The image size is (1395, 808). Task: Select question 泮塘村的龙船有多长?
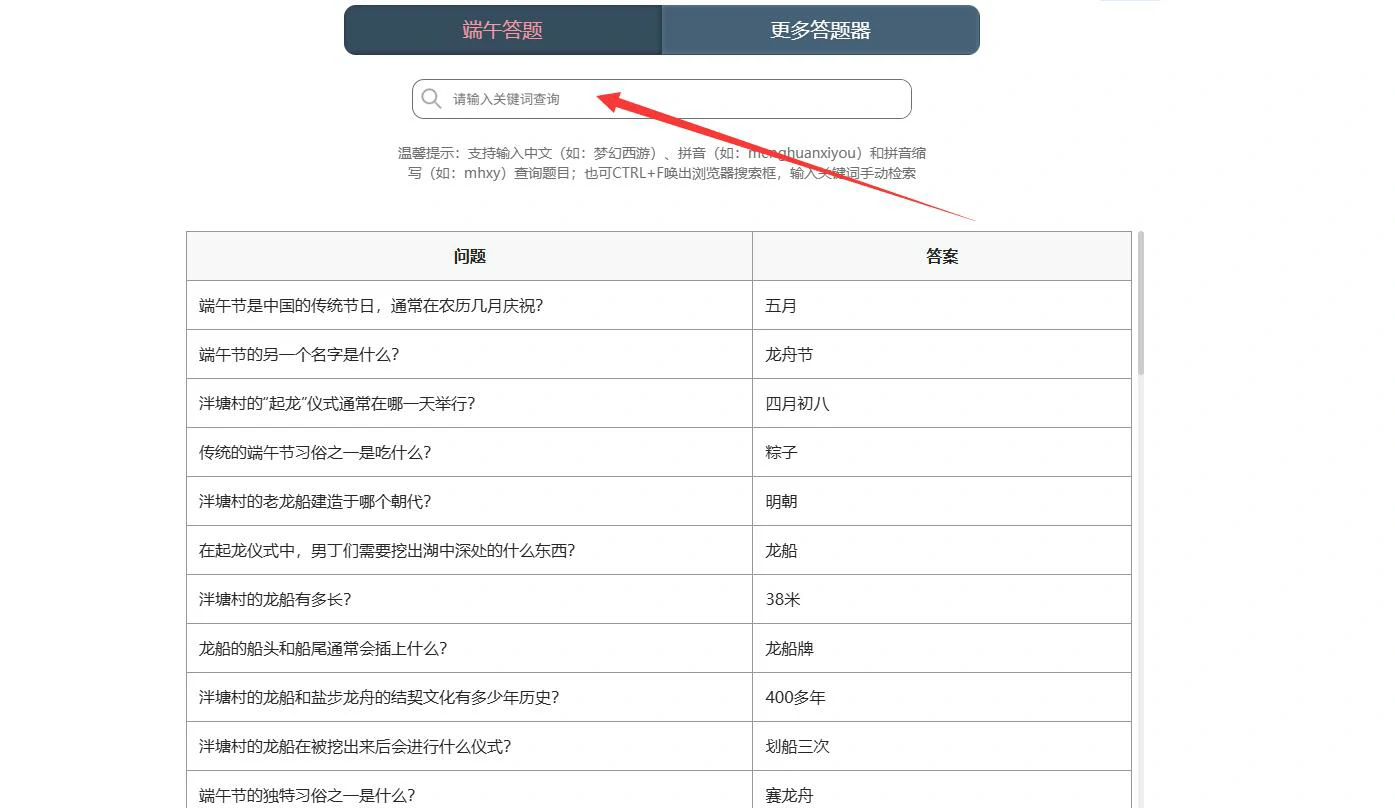469,599
